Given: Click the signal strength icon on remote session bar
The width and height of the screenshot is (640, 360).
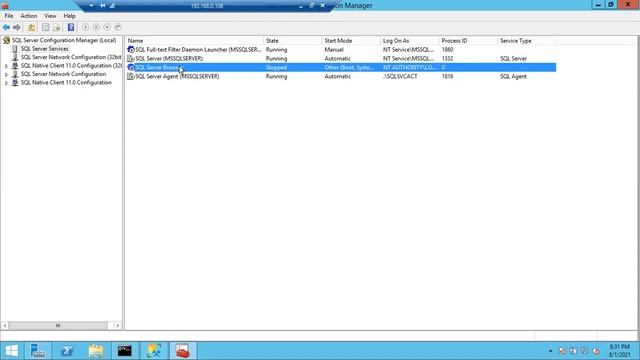Looking at the screenshot, I should pyautogui.click(x=112, y=6).
